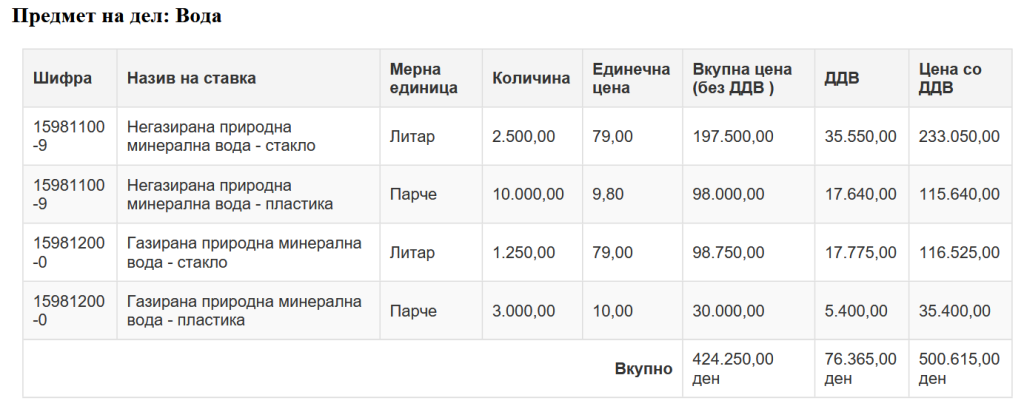Click the 'Вкупна цена (без ДДВ)' header
Image resolution: width=1024 pixels, height=409 pixels.
742,78
